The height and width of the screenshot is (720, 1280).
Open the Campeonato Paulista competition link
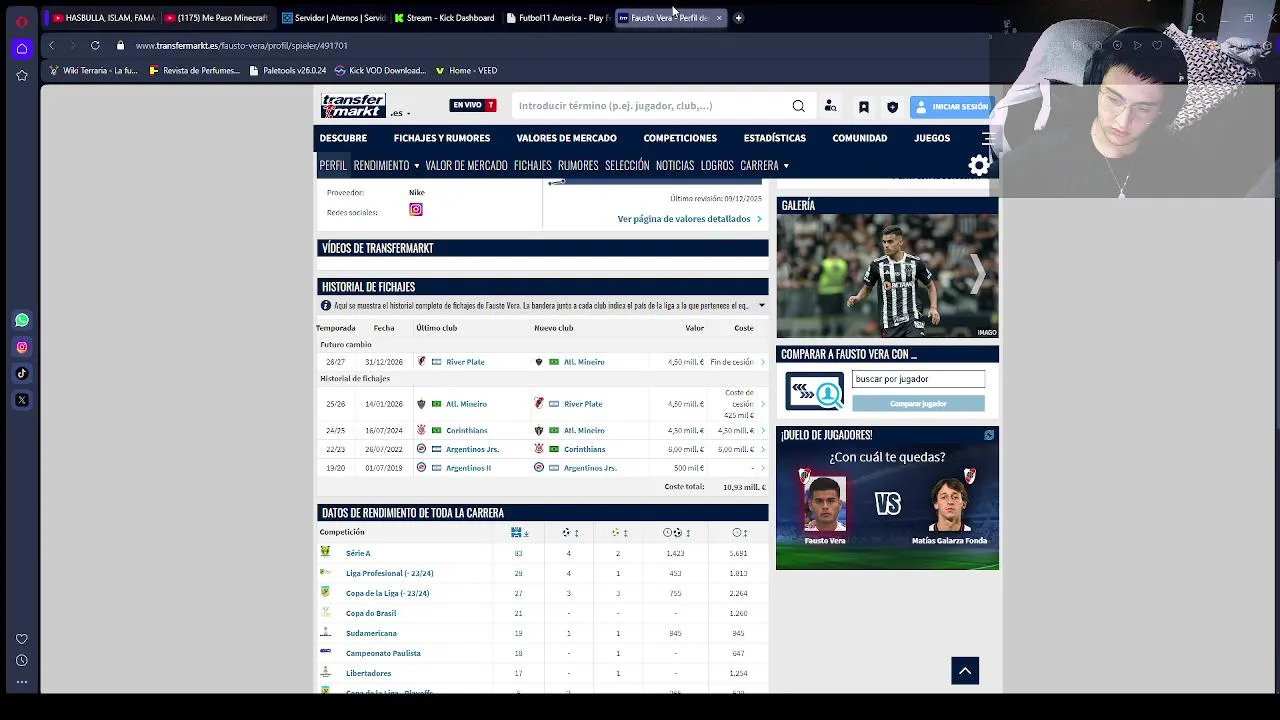pos(383,653)
